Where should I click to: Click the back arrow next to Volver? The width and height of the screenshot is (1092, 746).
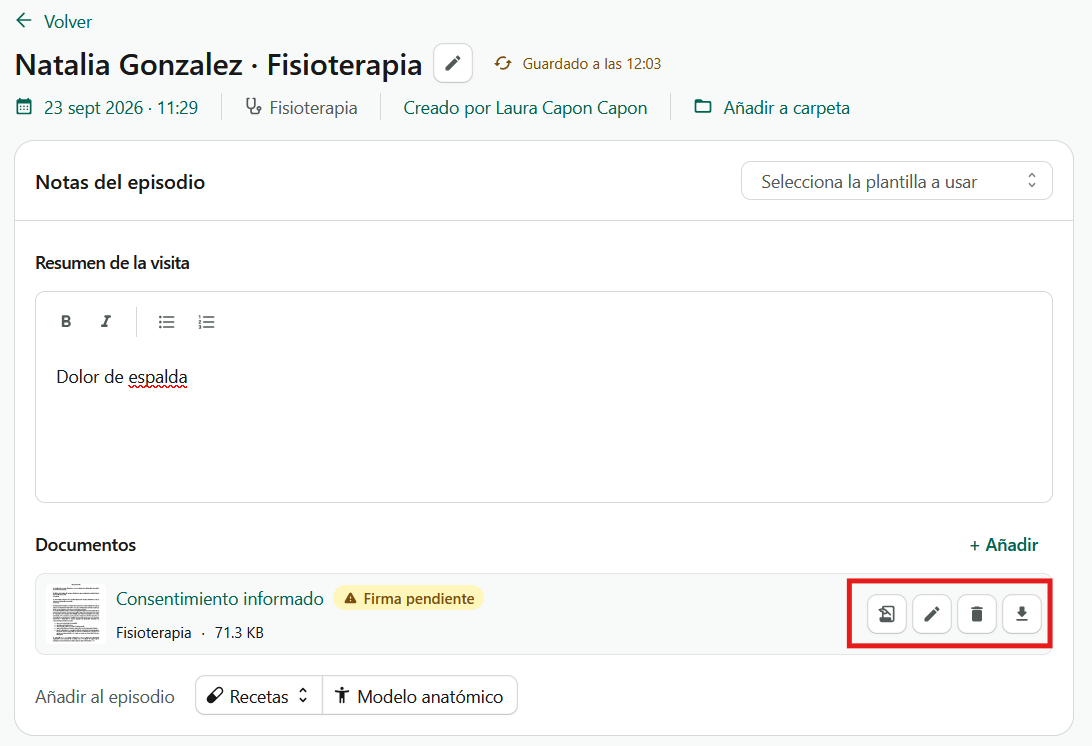coord(24,21)
